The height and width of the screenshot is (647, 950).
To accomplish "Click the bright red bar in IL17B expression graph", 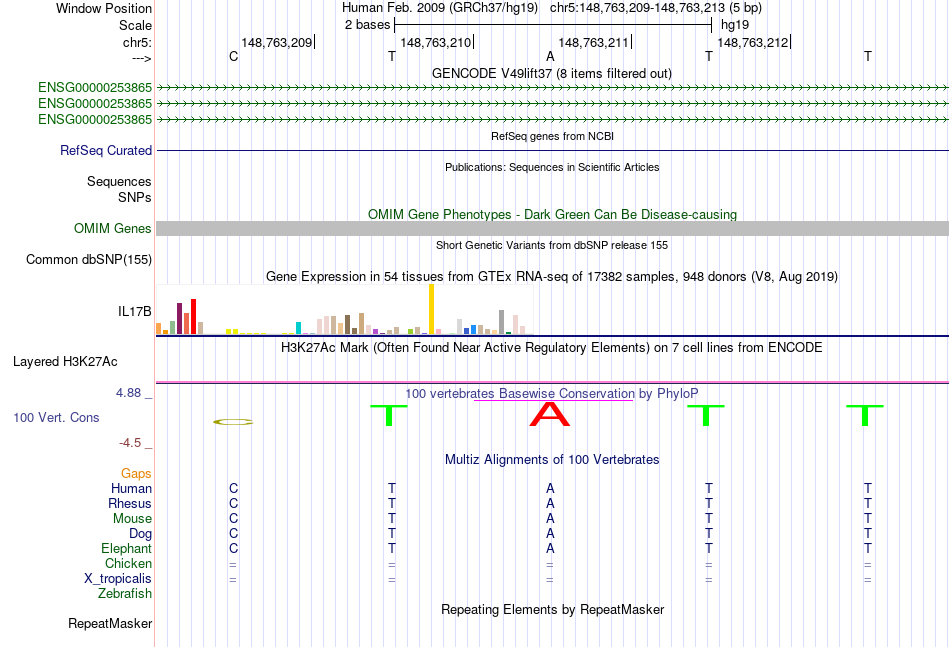I will [193, 316].
